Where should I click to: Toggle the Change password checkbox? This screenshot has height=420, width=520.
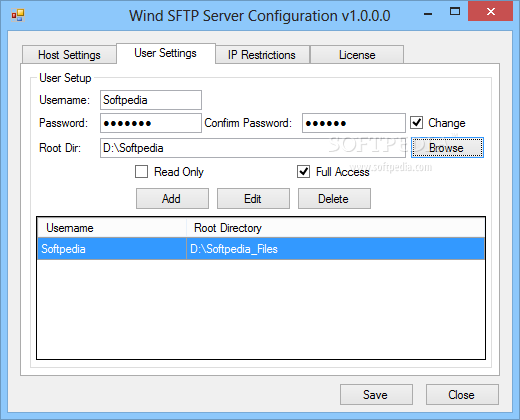click(417, 123)
